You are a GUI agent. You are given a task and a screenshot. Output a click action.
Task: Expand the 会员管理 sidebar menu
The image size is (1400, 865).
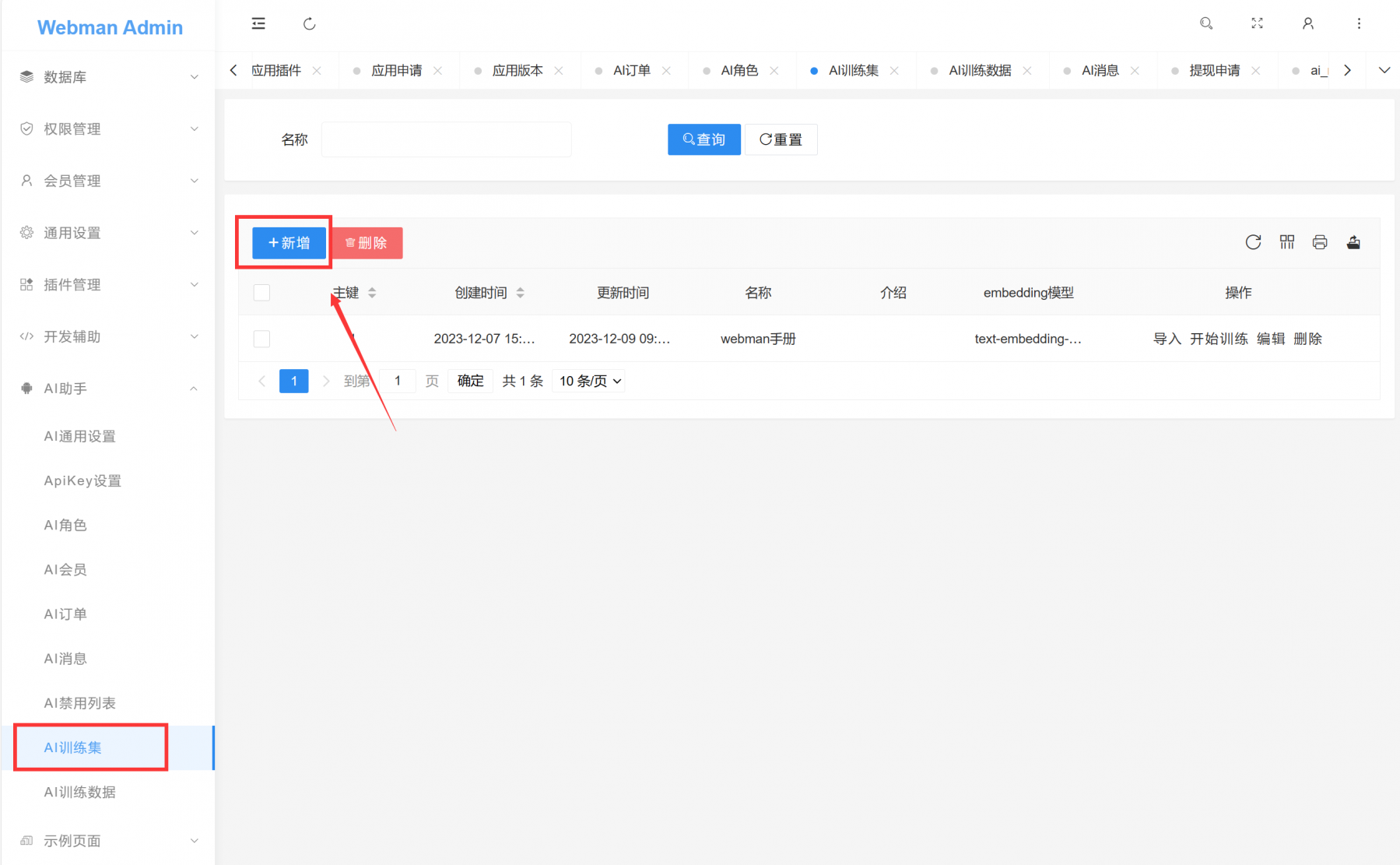(108, 181)
